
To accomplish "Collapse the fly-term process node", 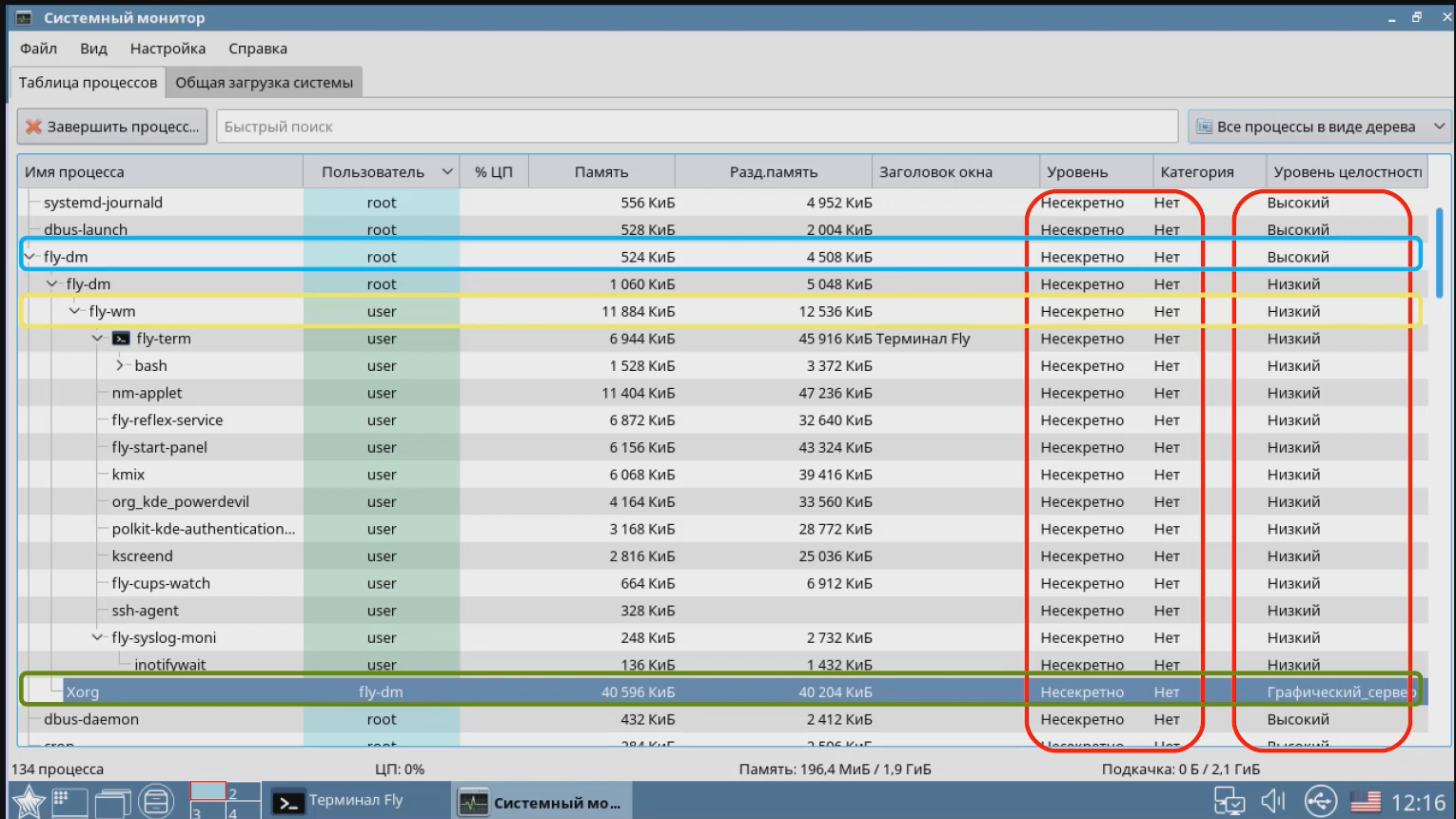I will point(98,339).
